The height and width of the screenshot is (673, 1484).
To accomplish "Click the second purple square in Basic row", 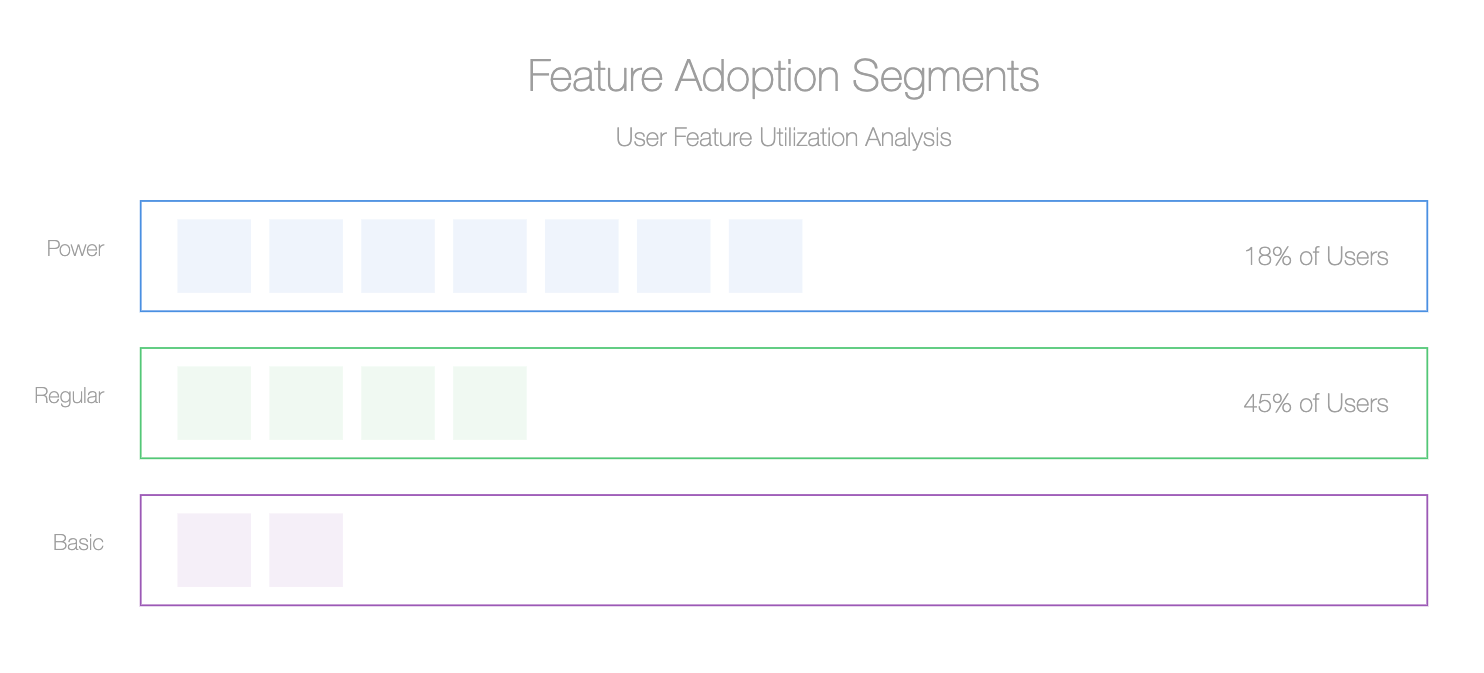I will click(306, 550).
